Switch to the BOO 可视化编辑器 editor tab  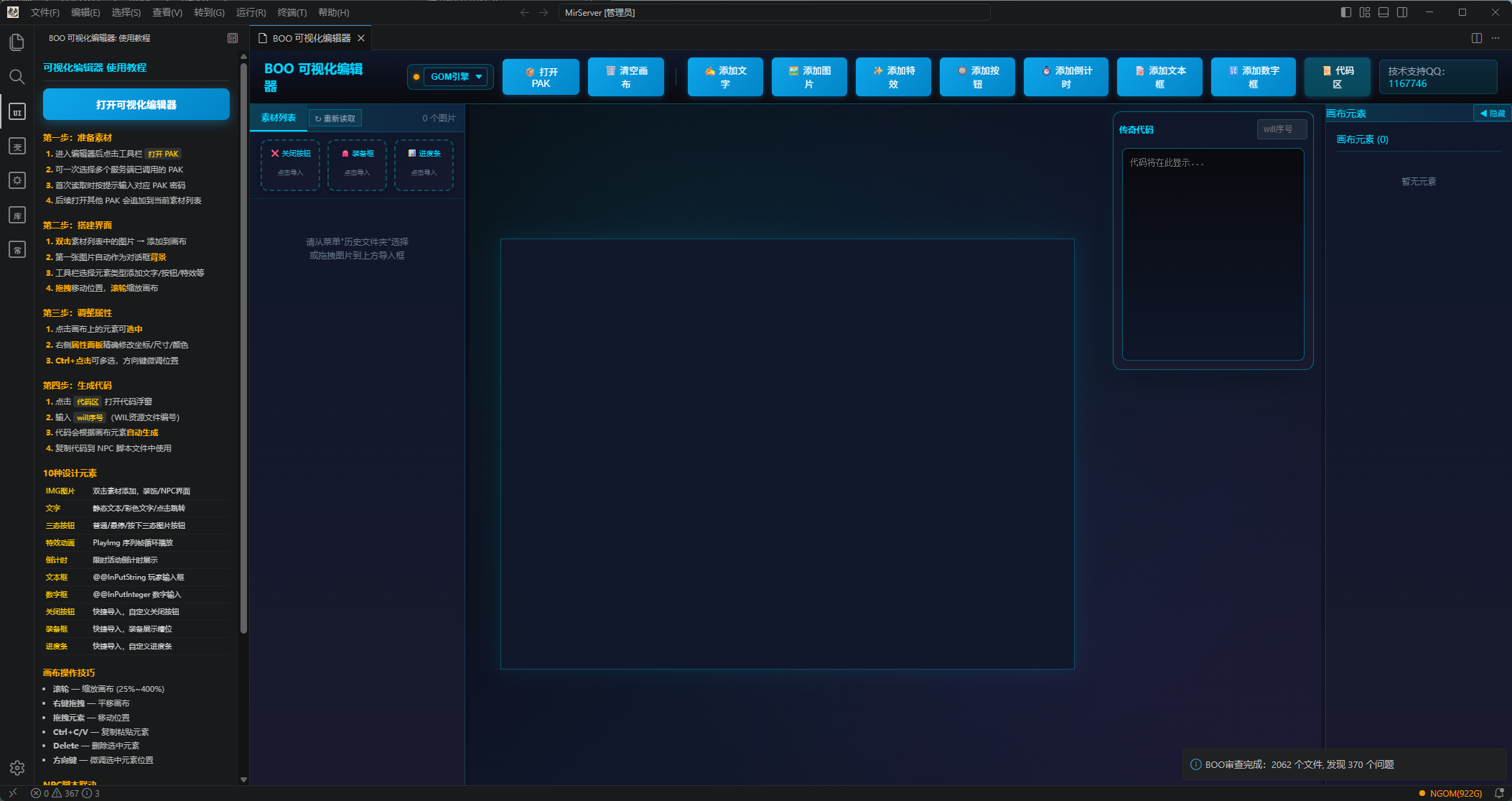pos(312,38)
